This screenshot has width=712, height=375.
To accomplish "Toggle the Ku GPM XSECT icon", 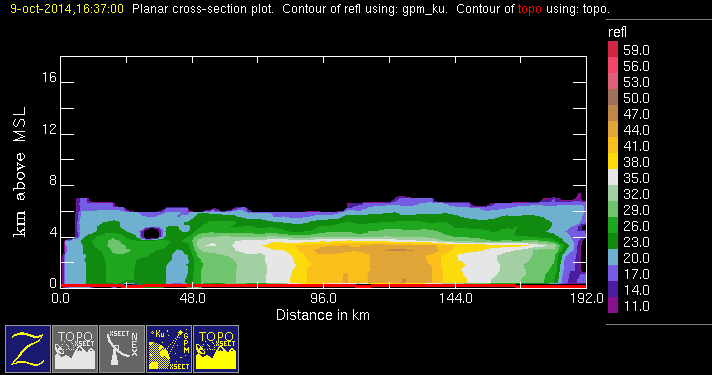I will pos(169,349).
